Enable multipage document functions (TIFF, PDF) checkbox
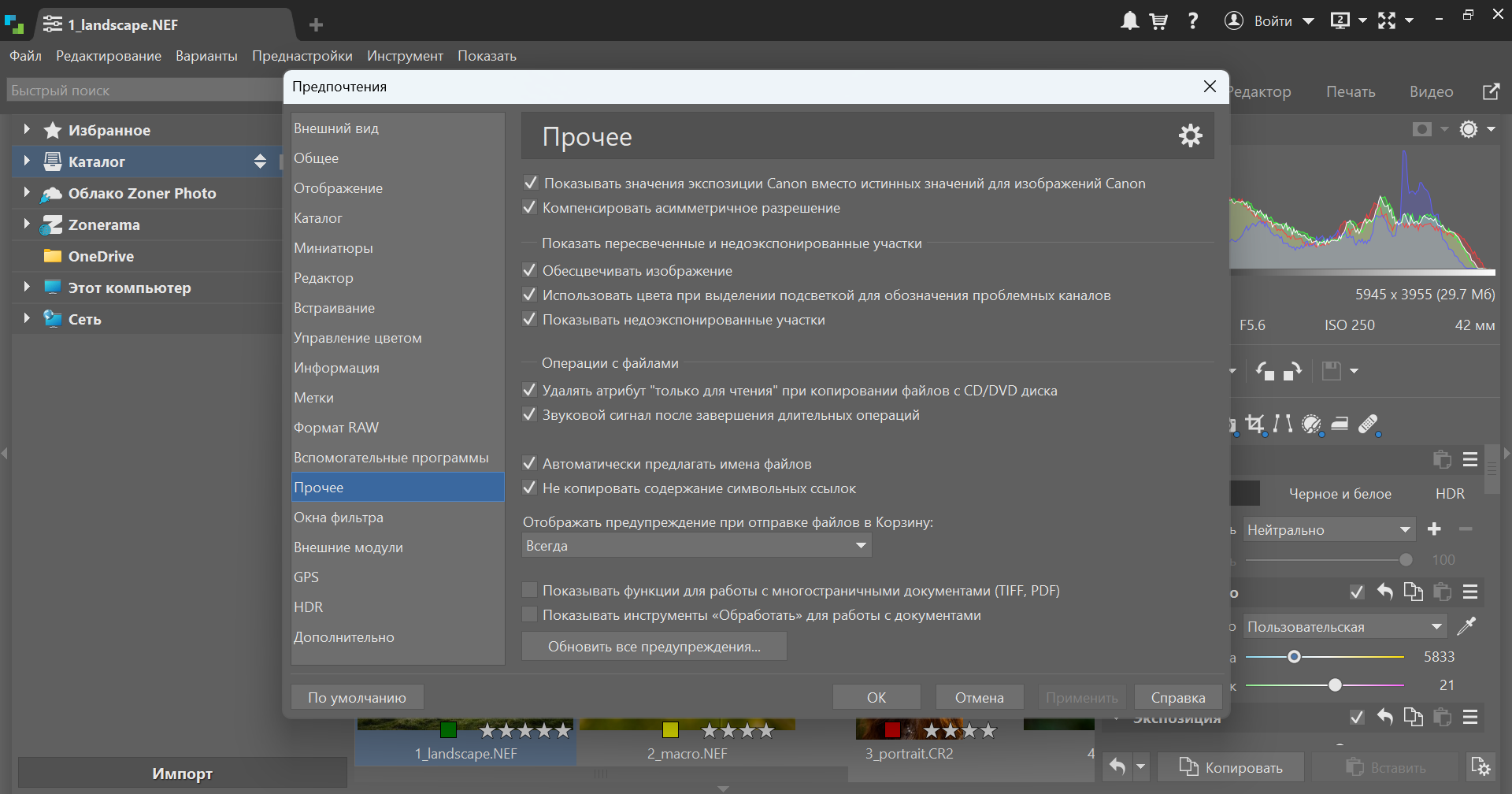Image resolution: width=1512 pixels, height=794 pixels. [530, 591]
